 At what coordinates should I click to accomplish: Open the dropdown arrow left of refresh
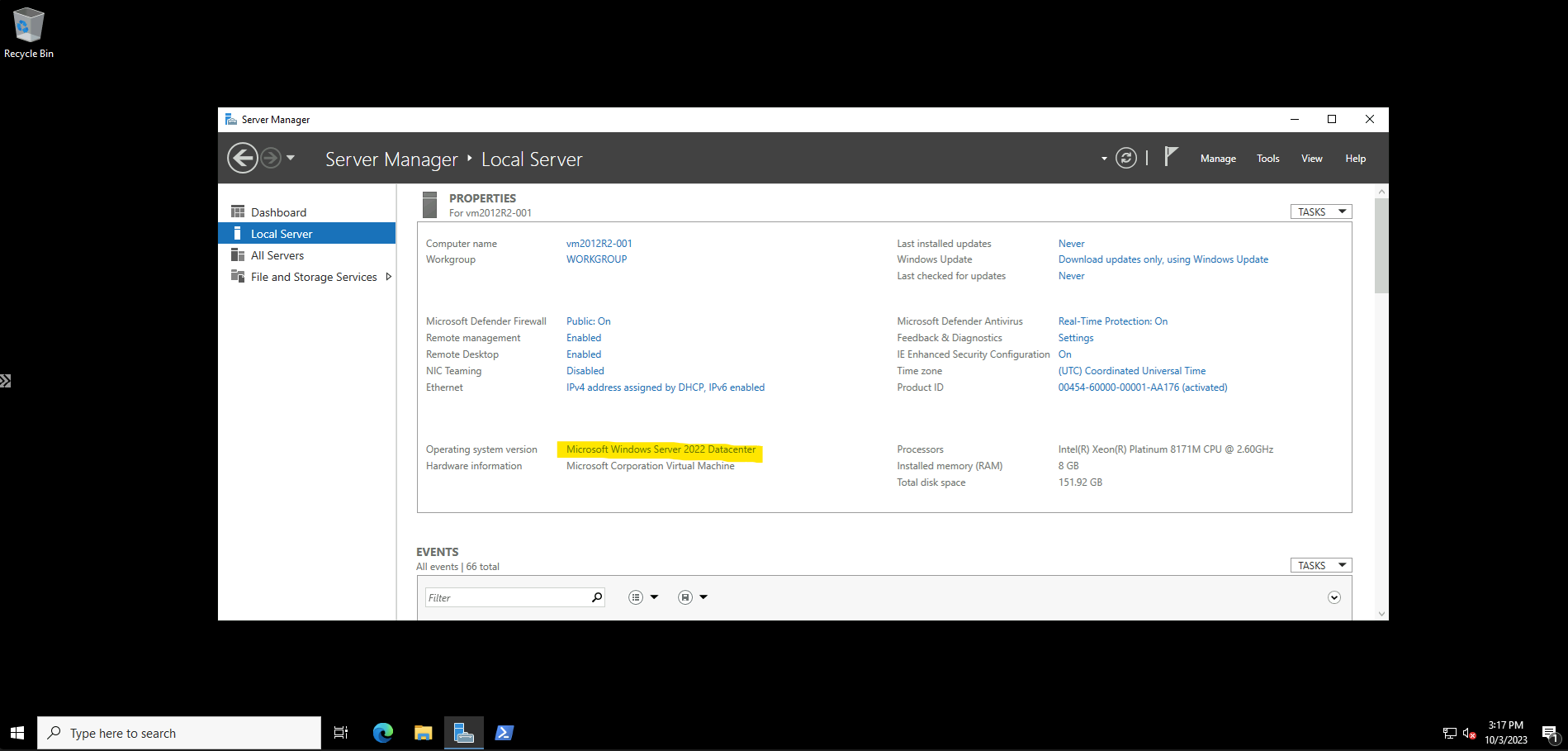pyautogui.click(x=1104, y=159)
